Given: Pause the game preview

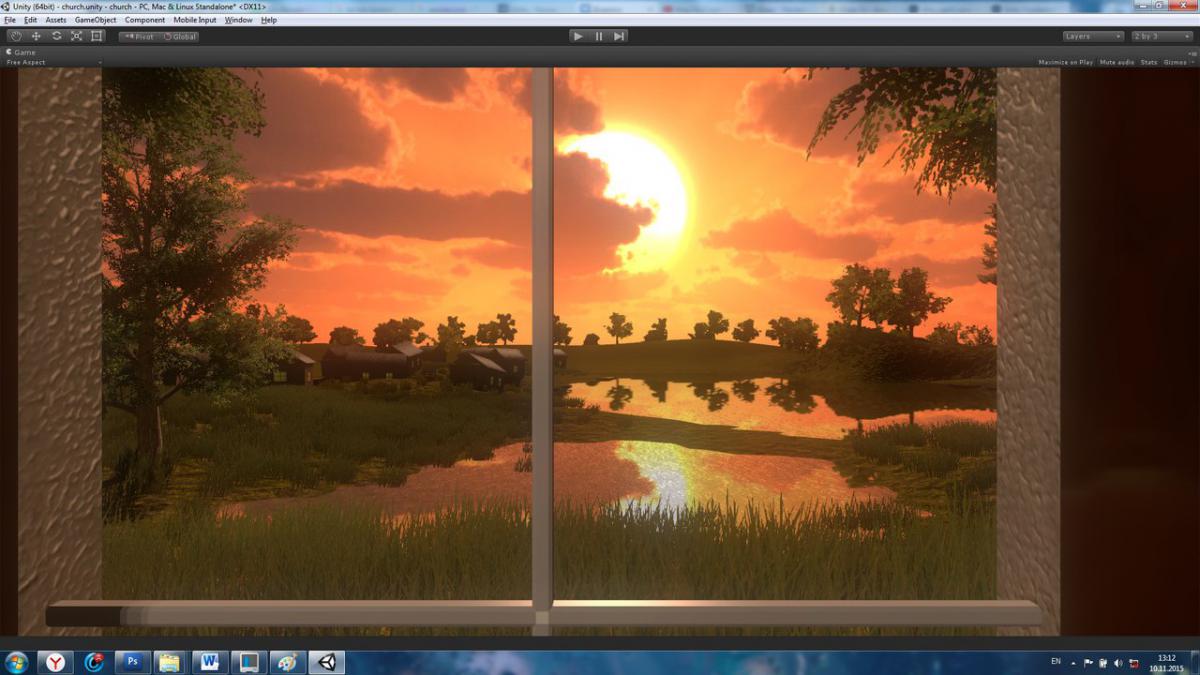Looking at the screenshot, I should click(x=599, y=36).
